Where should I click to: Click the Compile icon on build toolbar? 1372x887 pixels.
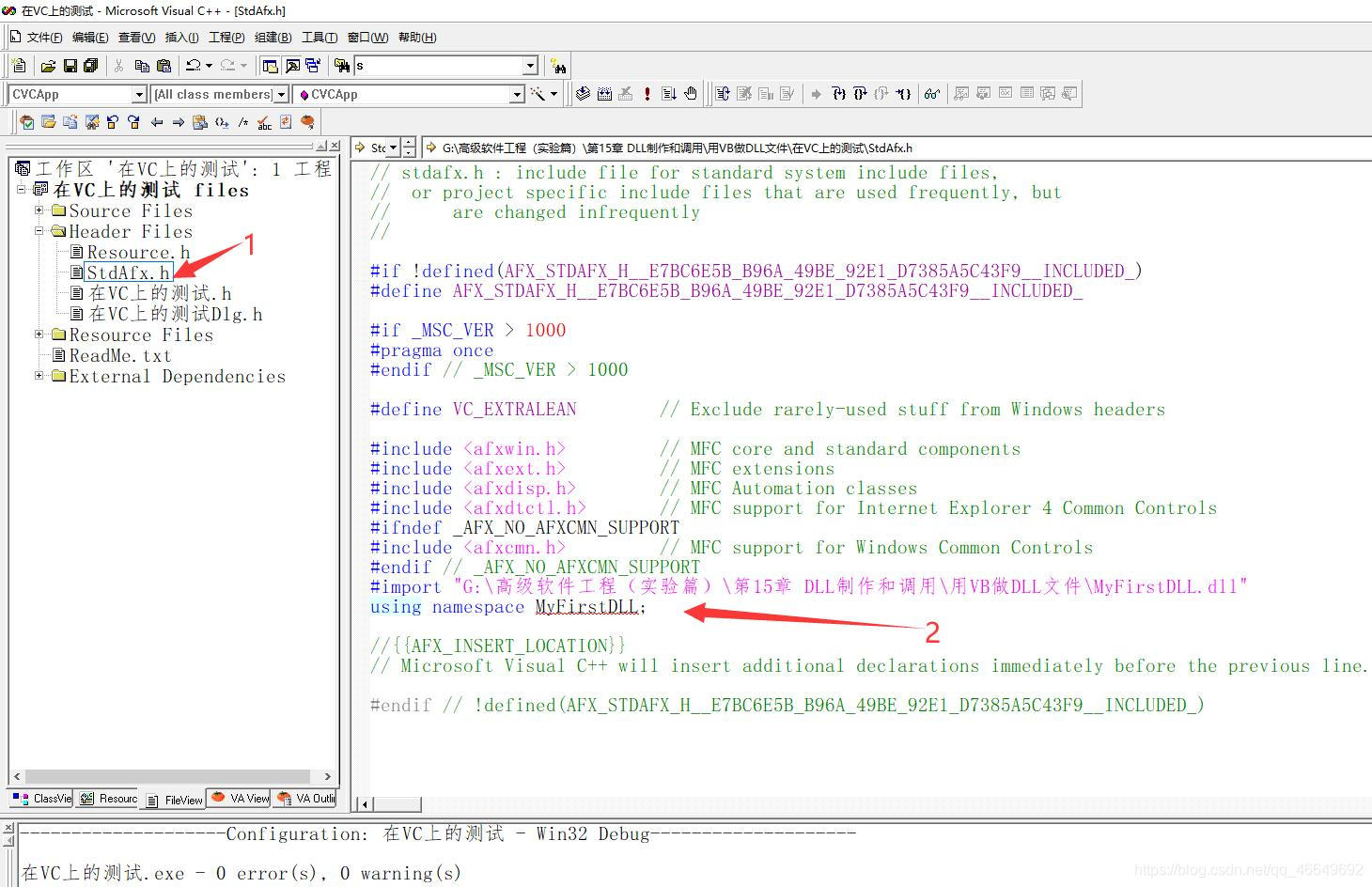(583, 94)
